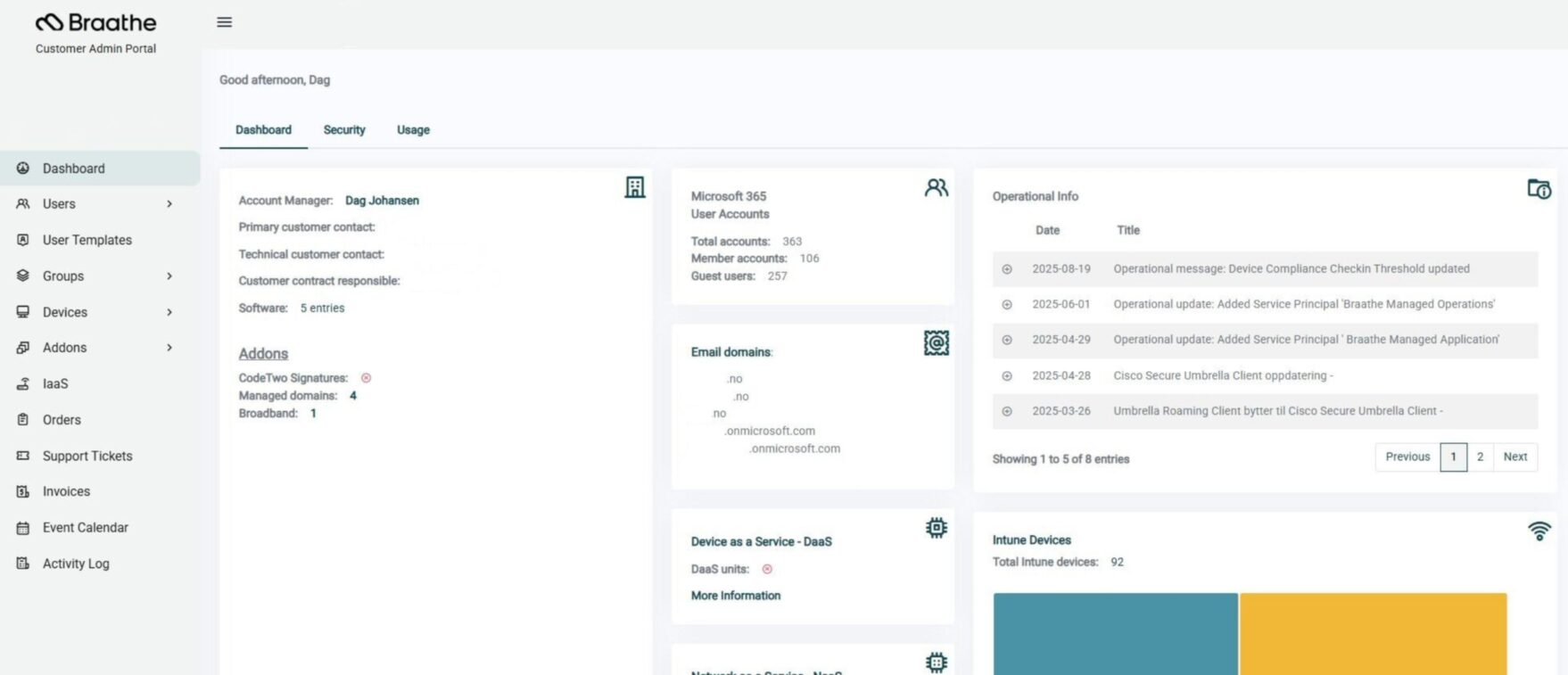Image resolution: width=1568 pixels, height=675 pixels.
Task: Open the DaaS More Information link
Action: 735,596
